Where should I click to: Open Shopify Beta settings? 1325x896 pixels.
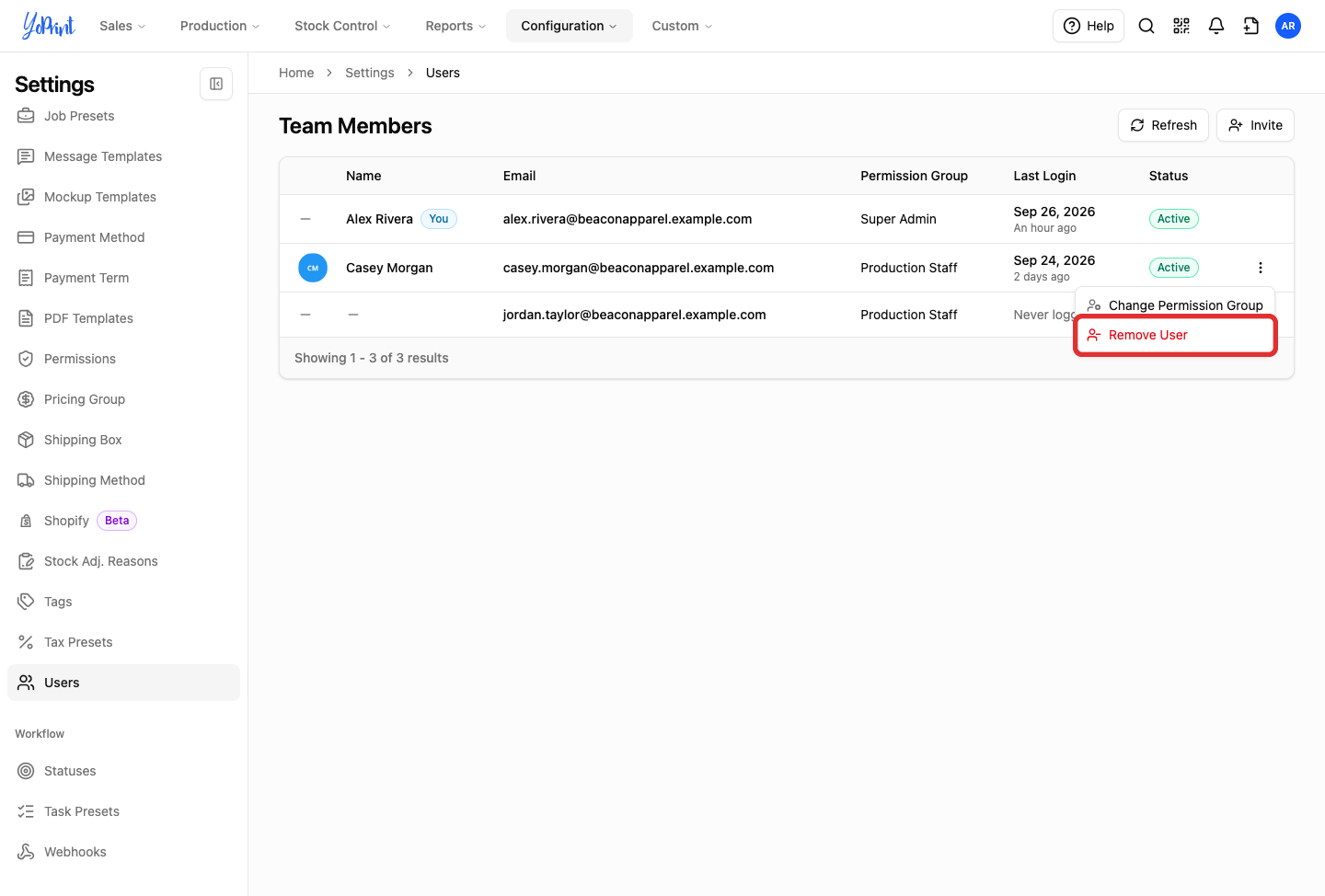[123, 521]
